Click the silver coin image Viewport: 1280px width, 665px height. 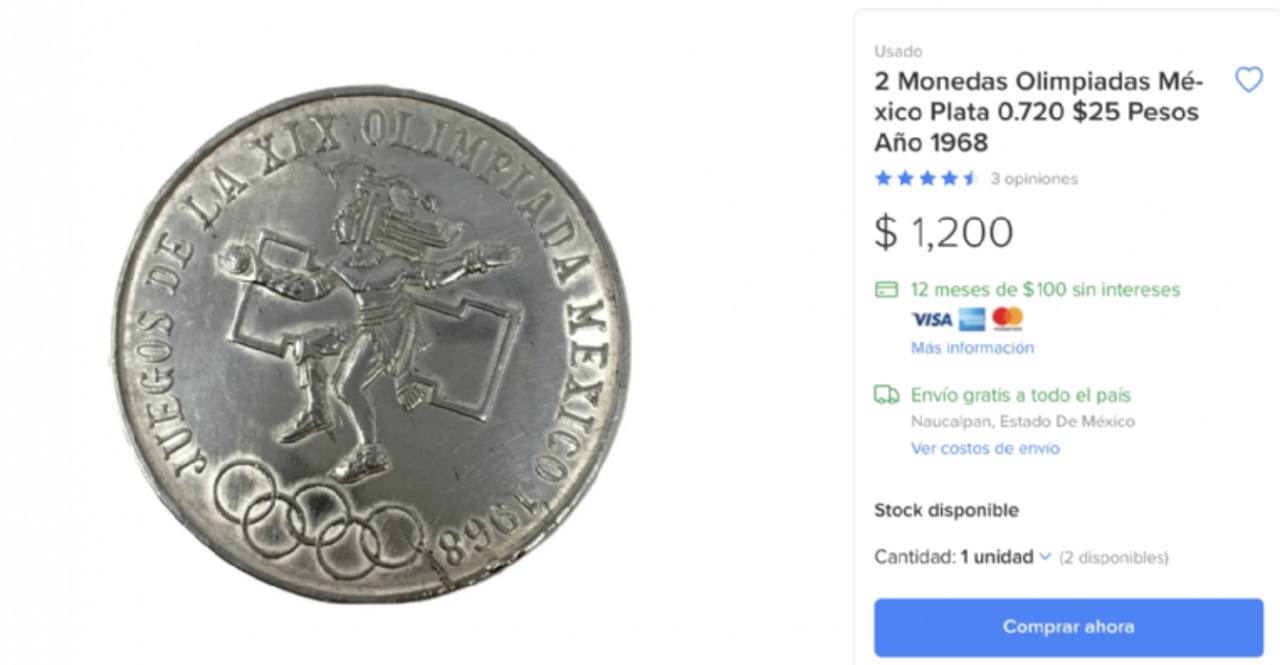375,330
